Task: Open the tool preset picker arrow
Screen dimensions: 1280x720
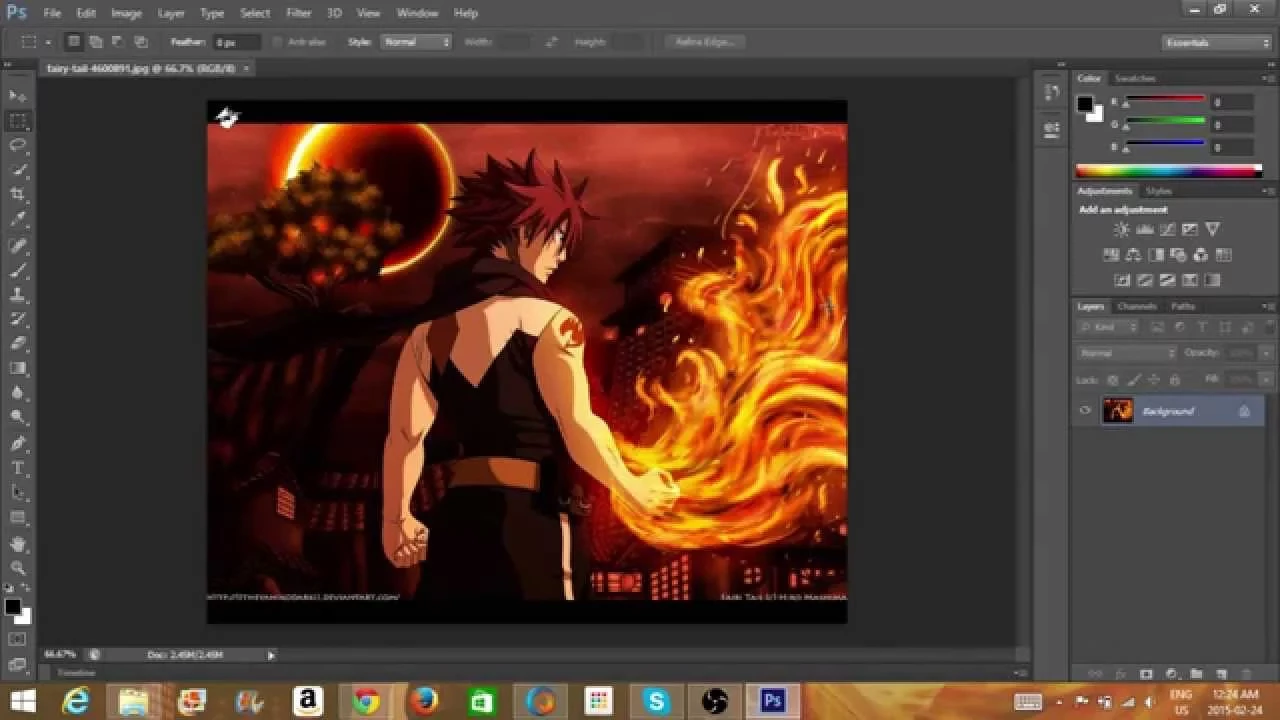Action: [48, 42]
